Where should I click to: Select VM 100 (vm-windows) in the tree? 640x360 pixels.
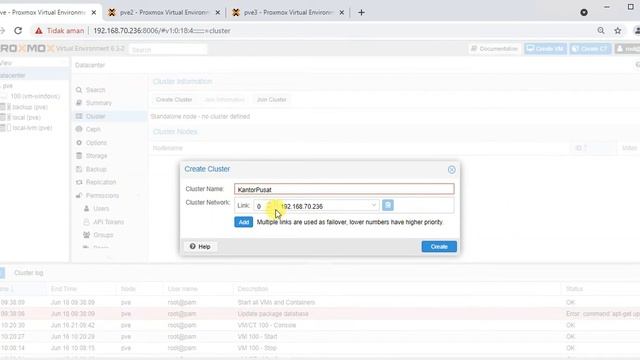tap(34, 96)
